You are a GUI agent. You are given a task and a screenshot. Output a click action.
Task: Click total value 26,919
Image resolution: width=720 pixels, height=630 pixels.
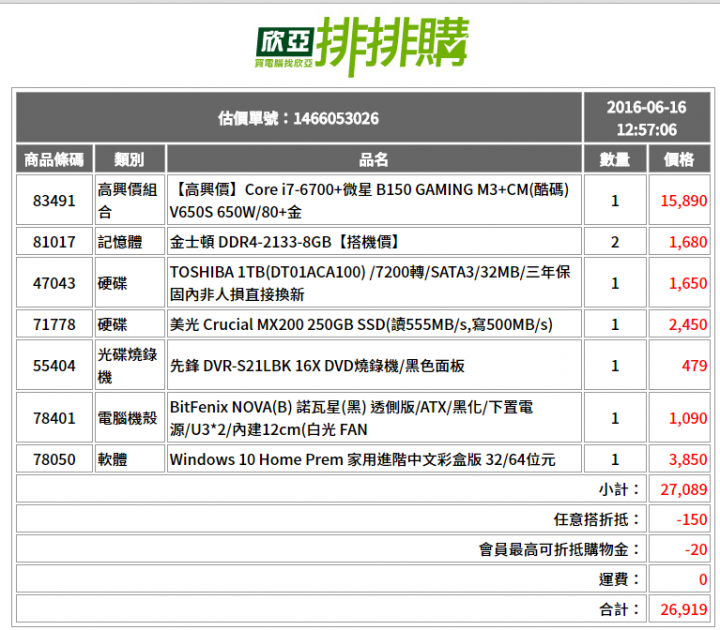click(x=684, y=609)
